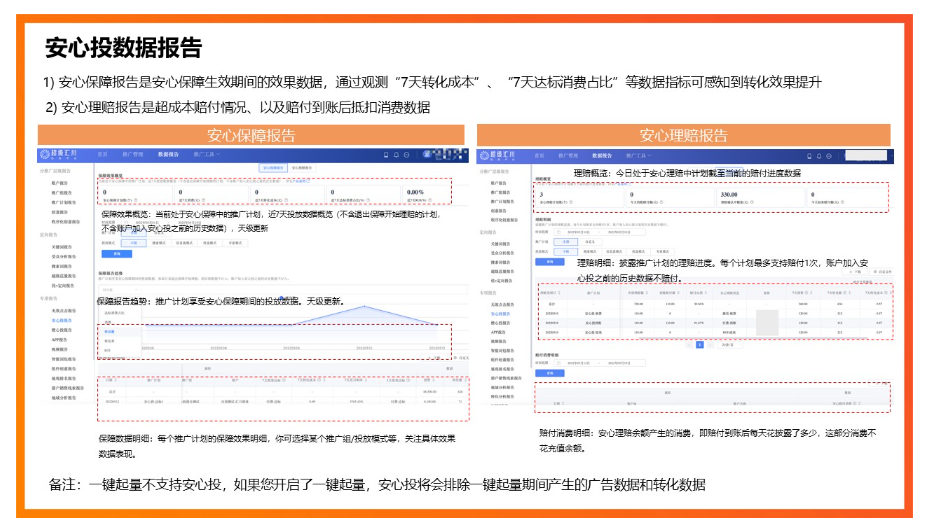Image resolution: width=940 pixels, height=527 pixels.
Task: Click the redacted account name box in the right screenshot header
Action: coord(866,155)
